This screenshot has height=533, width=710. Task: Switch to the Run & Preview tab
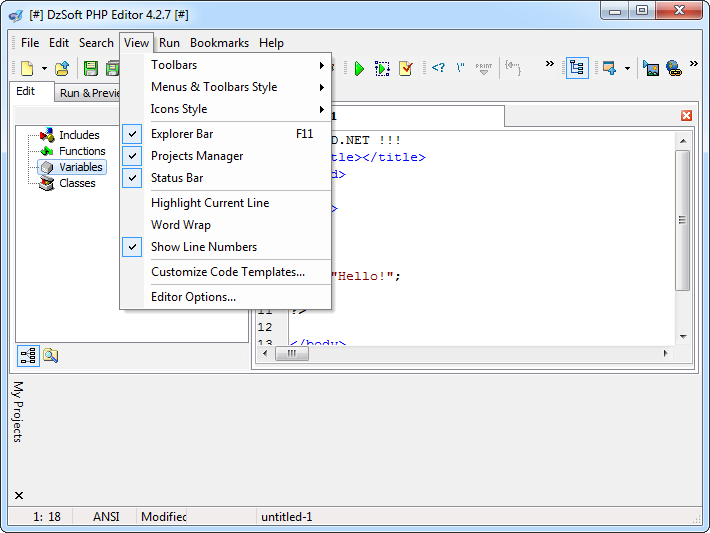pos(89,93)
